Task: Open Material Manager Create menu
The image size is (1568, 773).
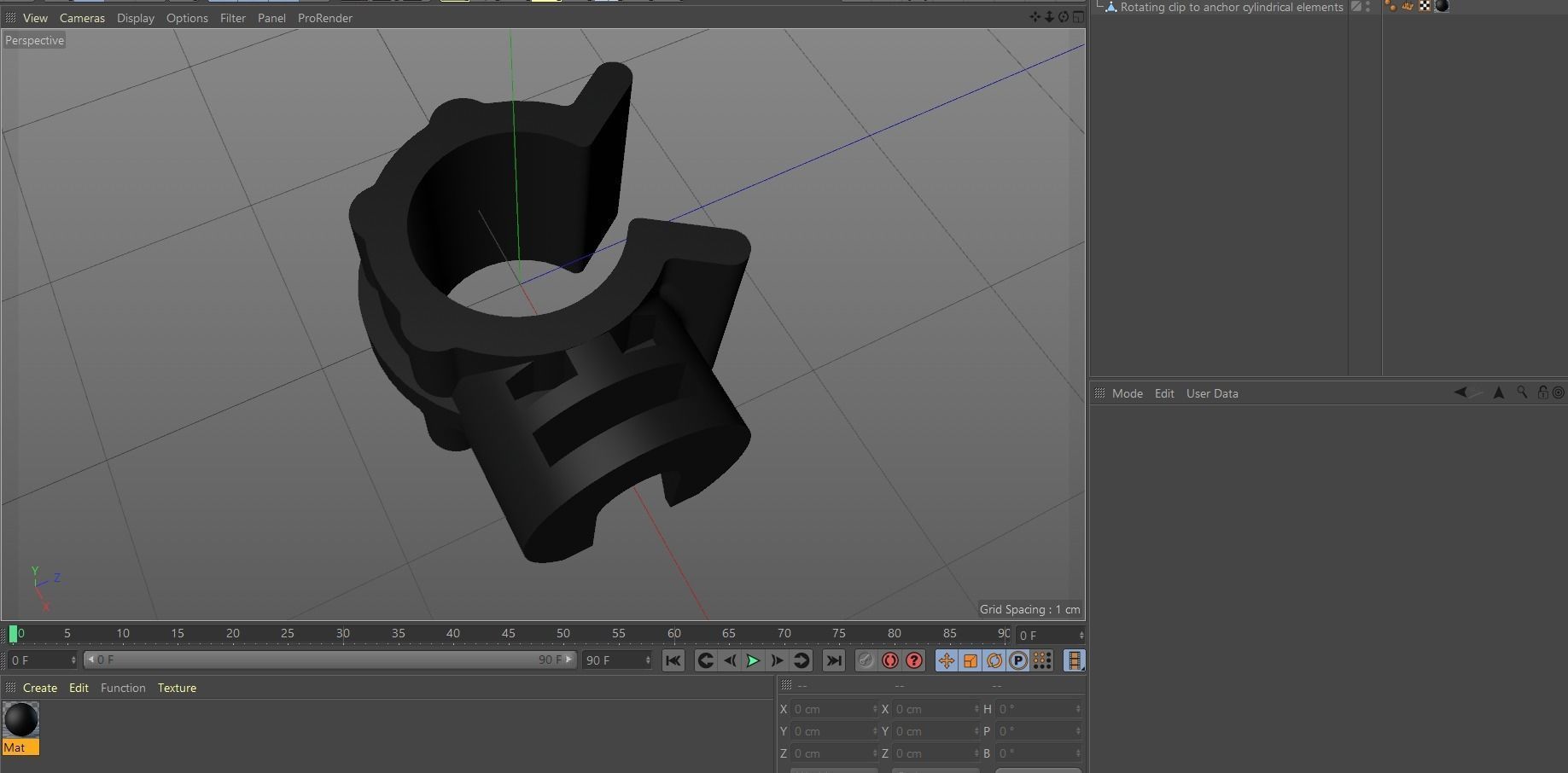Action: (40, 688)
